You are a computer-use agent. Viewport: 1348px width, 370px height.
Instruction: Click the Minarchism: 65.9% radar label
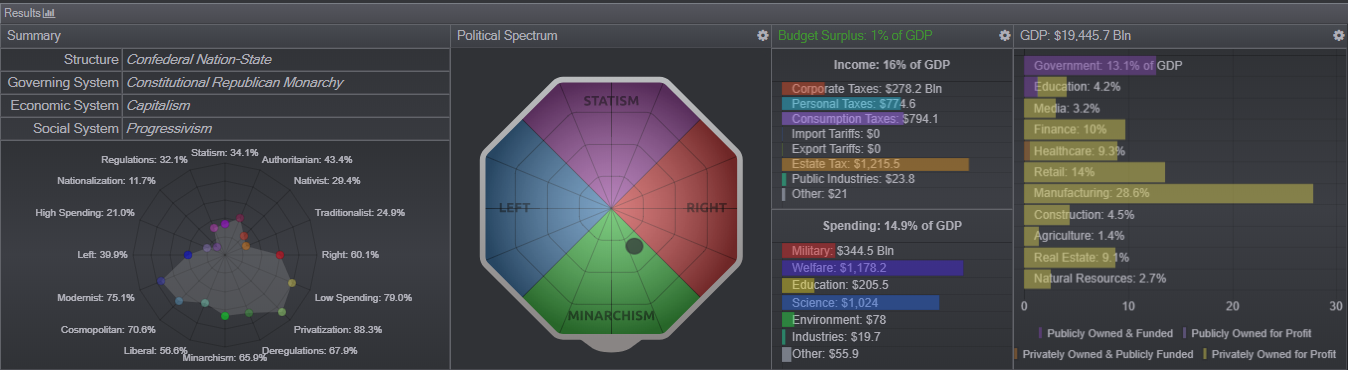225,357
